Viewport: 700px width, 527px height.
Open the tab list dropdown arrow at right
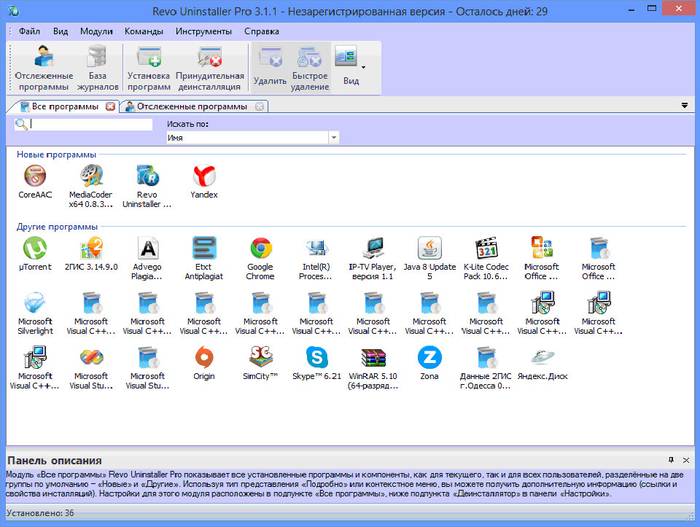[x=685, y=106]
